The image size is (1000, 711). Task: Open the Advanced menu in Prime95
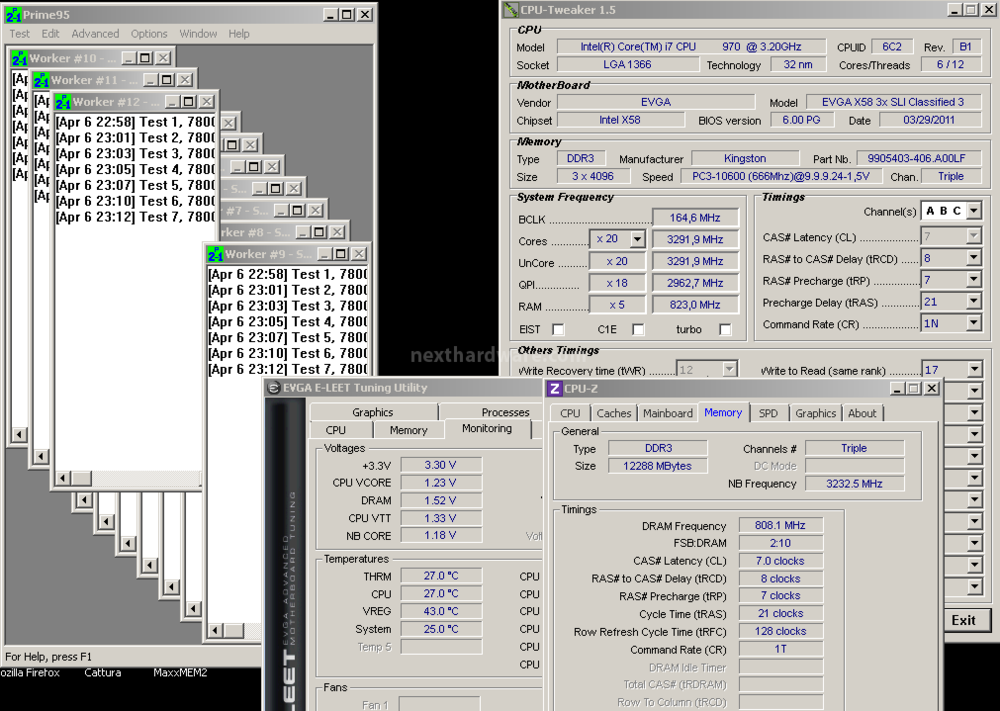tap(95, 34)
